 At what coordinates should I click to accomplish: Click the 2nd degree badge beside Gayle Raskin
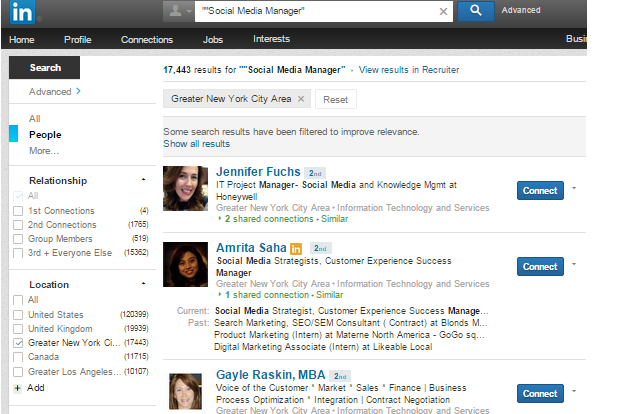pyautogui.click(x=340, y=376)
